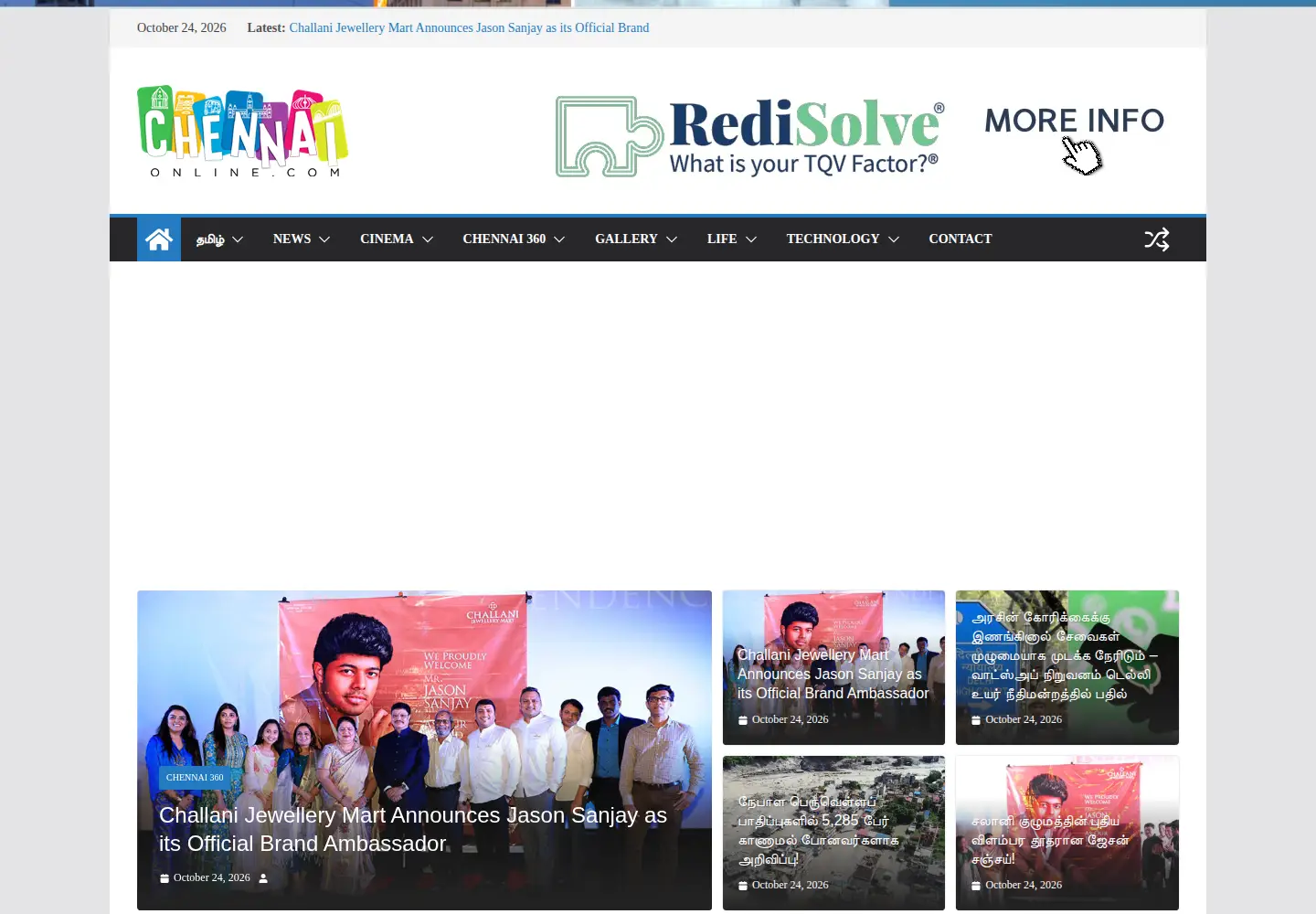
Task: Open the Contact page
Action: [x=960, y=239]
